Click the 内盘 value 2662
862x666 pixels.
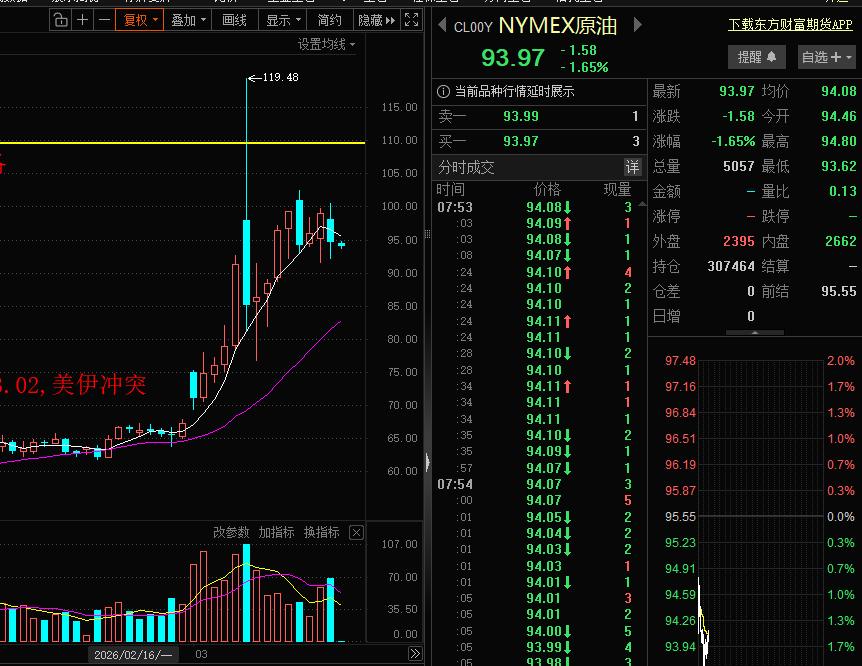841,241
